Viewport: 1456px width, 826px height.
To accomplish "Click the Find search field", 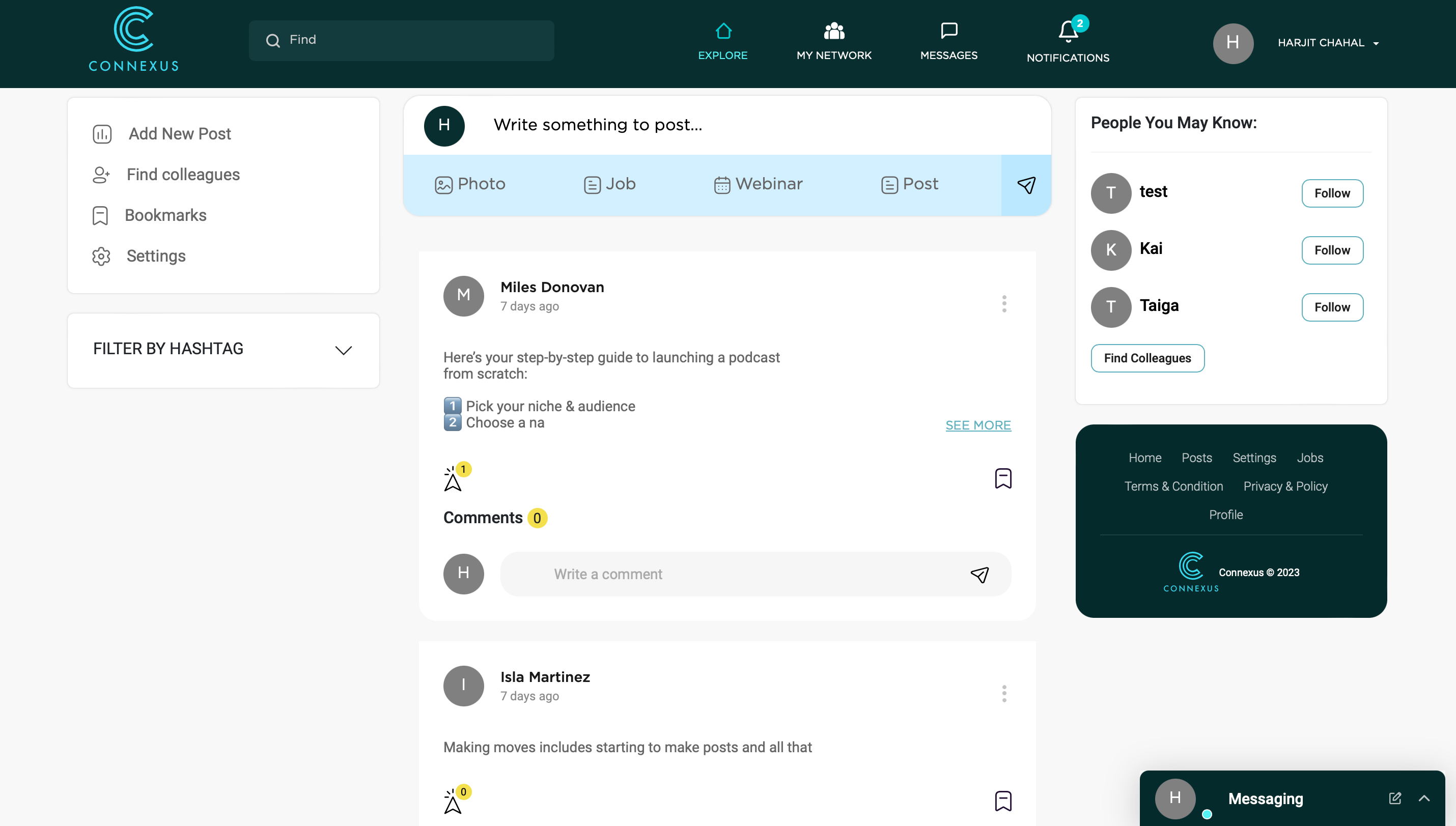I will (x=401, y=40).
